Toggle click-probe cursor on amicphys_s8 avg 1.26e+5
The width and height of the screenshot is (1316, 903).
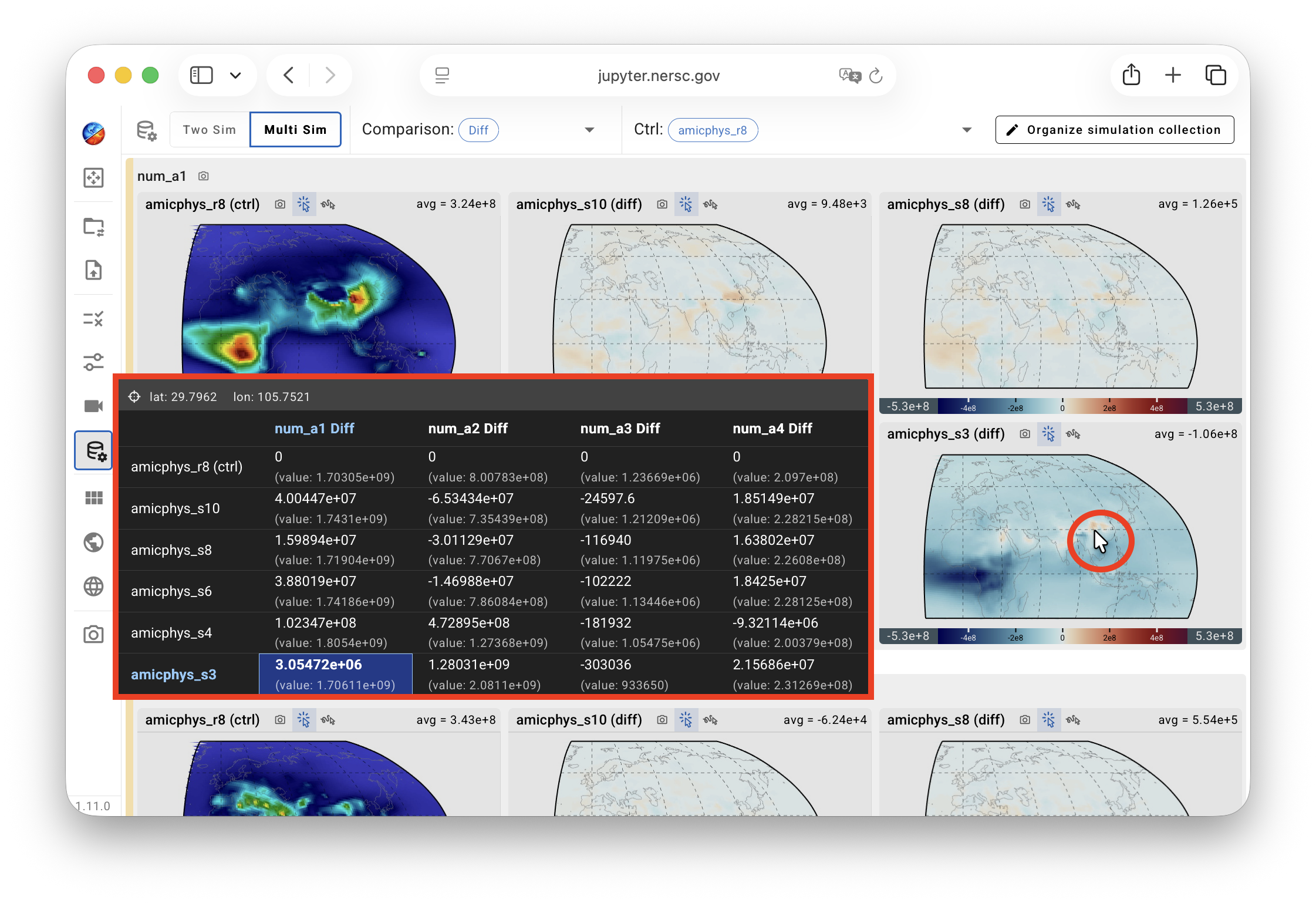pyautogui.click(x=1049, y=204)
